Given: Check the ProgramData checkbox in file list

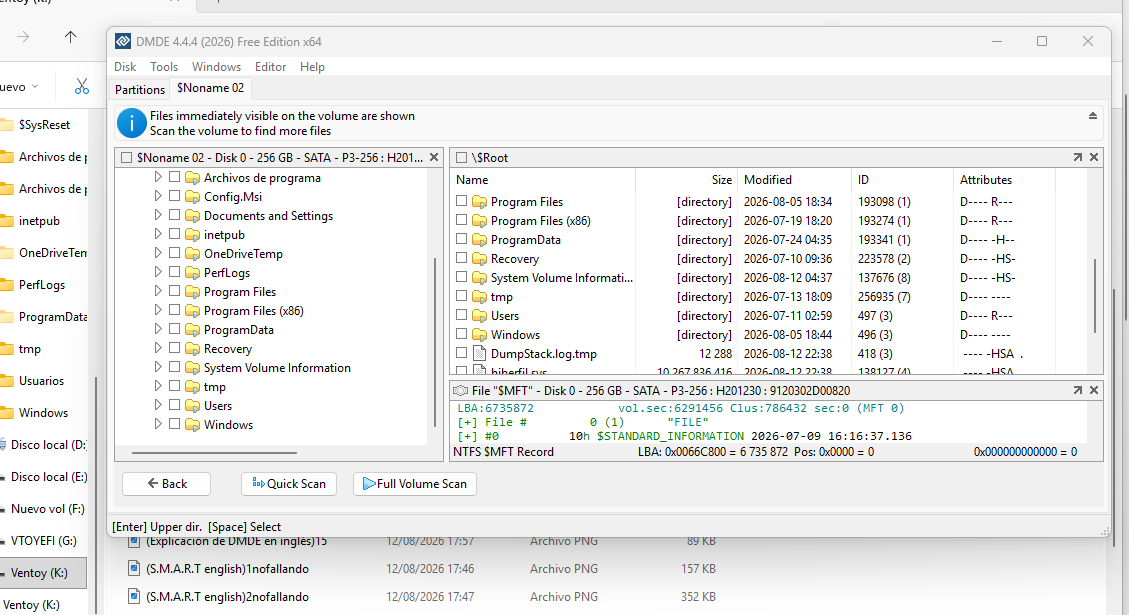Looking at the screenshot, I should tap(462, 239).
